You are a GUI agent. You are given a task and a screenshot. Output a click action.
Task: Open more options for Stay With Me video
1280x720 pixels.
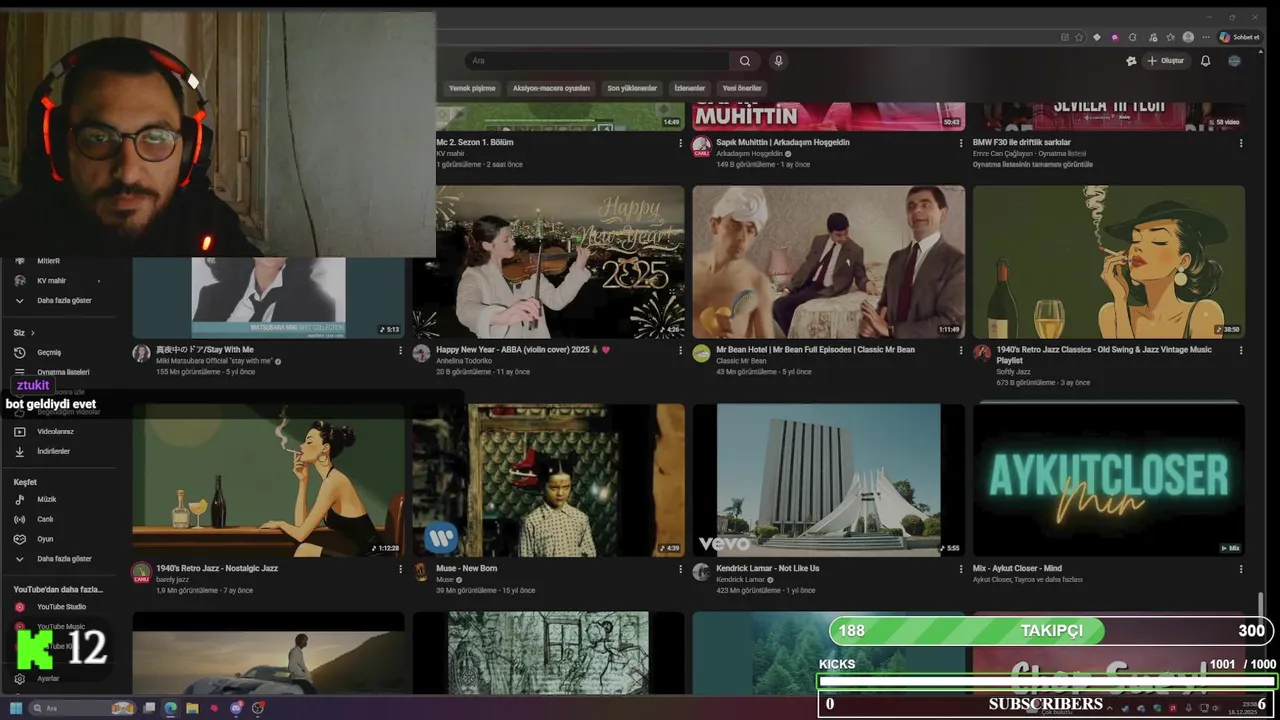click(401, 351)
